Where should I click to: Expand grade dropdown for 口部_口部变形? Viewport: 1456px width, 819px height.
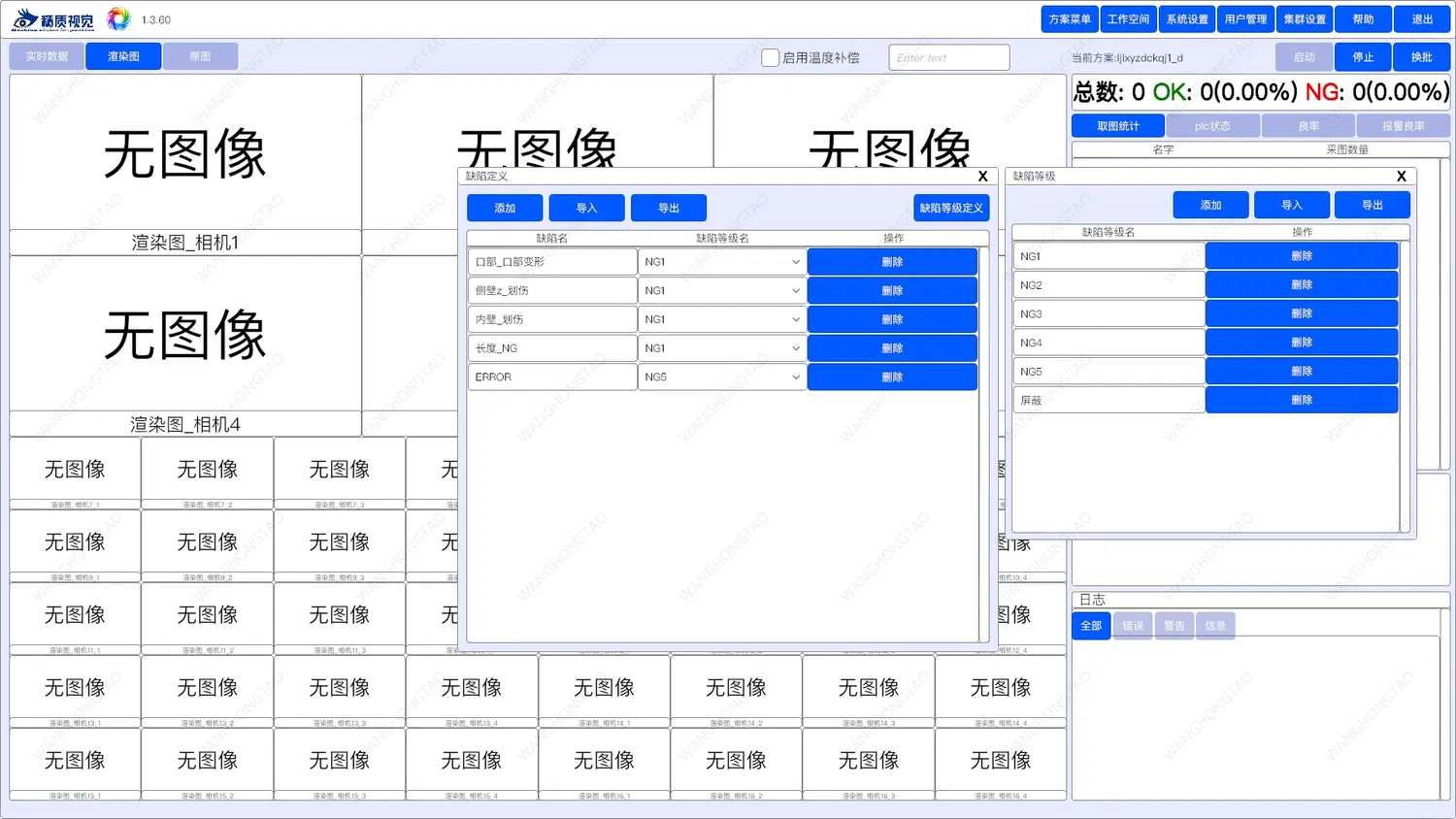click(721, 262)
